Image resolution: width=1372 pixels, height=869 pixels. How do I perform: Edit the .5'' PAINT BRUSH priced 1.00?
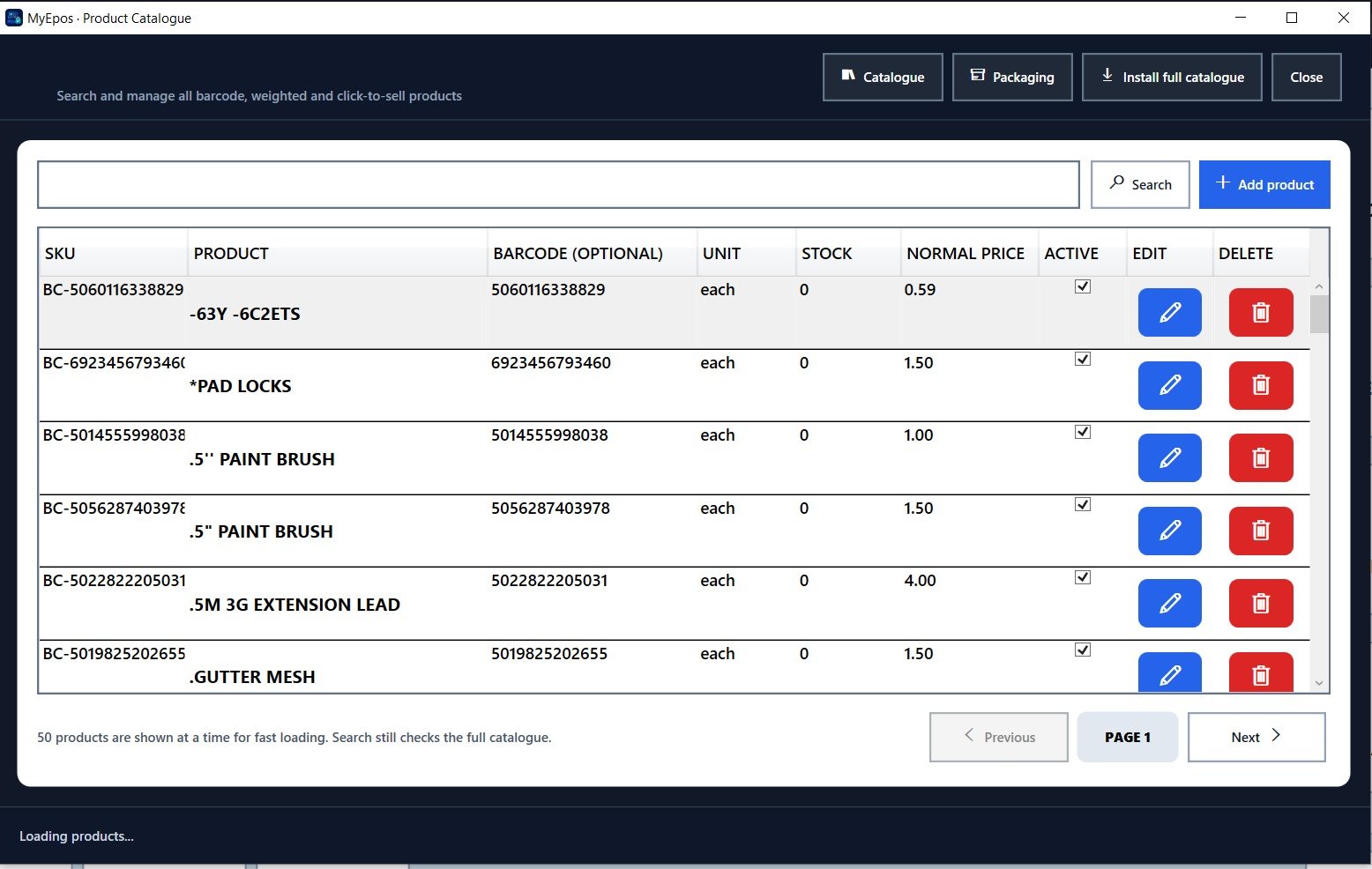(x=1169, y=457)
